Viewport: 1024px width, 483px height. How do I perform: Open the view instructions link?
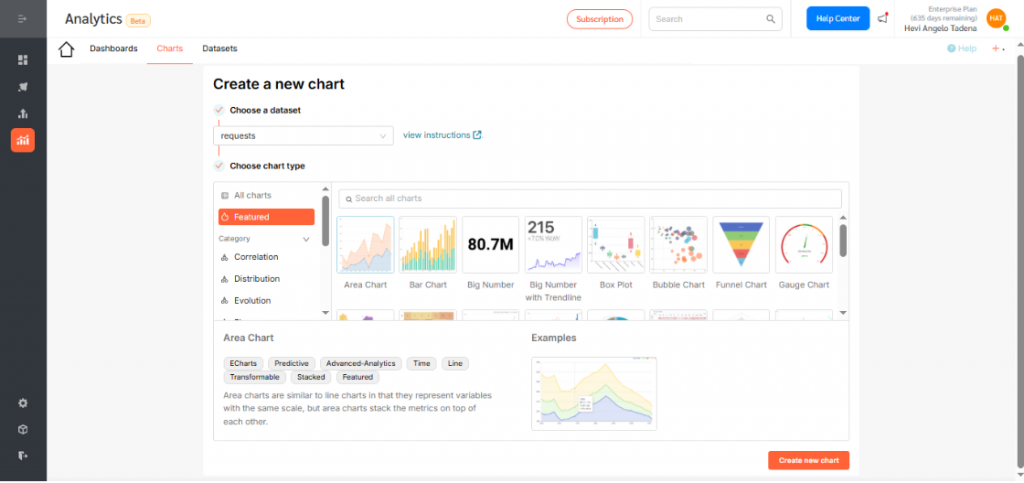coord(442,135)
